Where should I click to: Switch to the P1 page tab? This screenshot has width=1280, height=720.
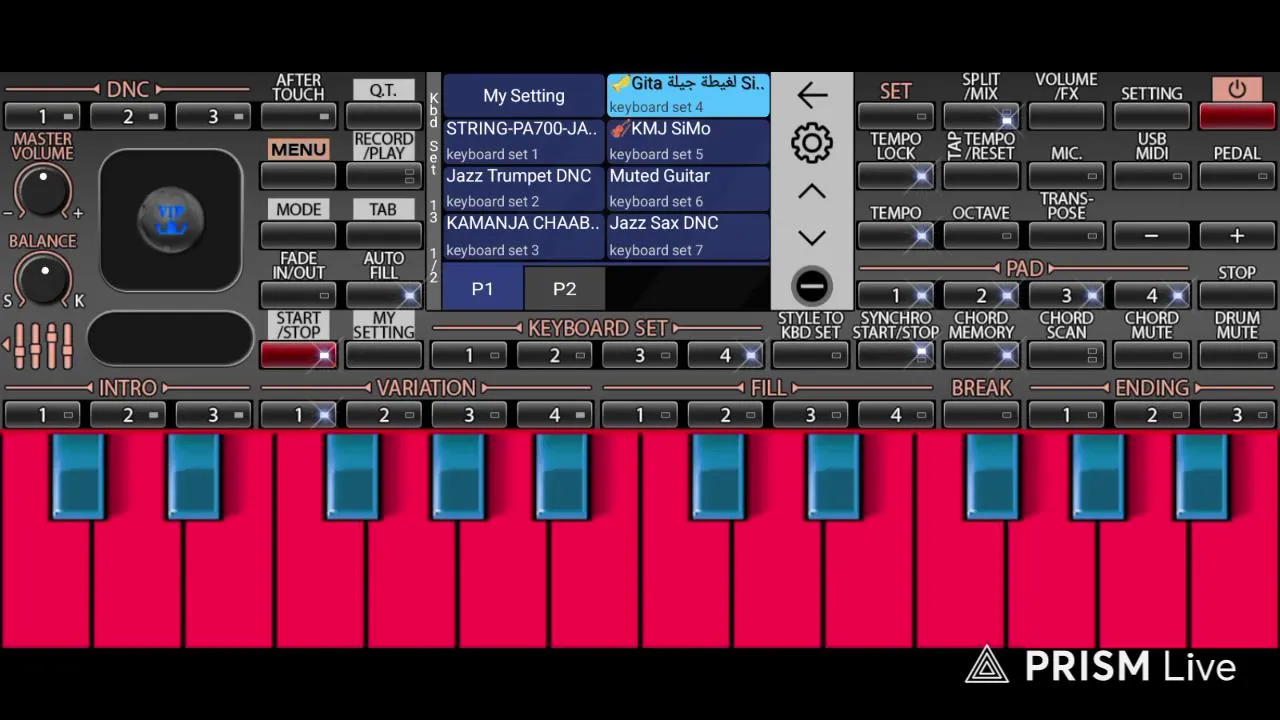(482, 288)
